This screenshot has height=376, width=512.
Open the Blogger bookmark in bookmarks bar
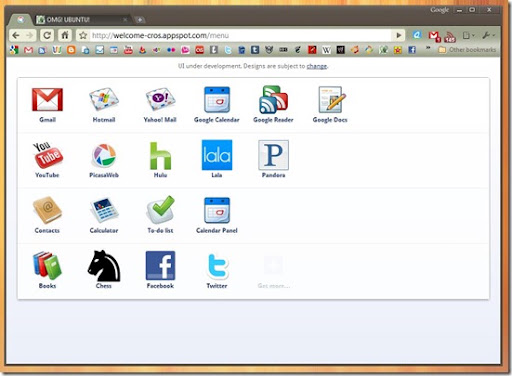(71, 50)
